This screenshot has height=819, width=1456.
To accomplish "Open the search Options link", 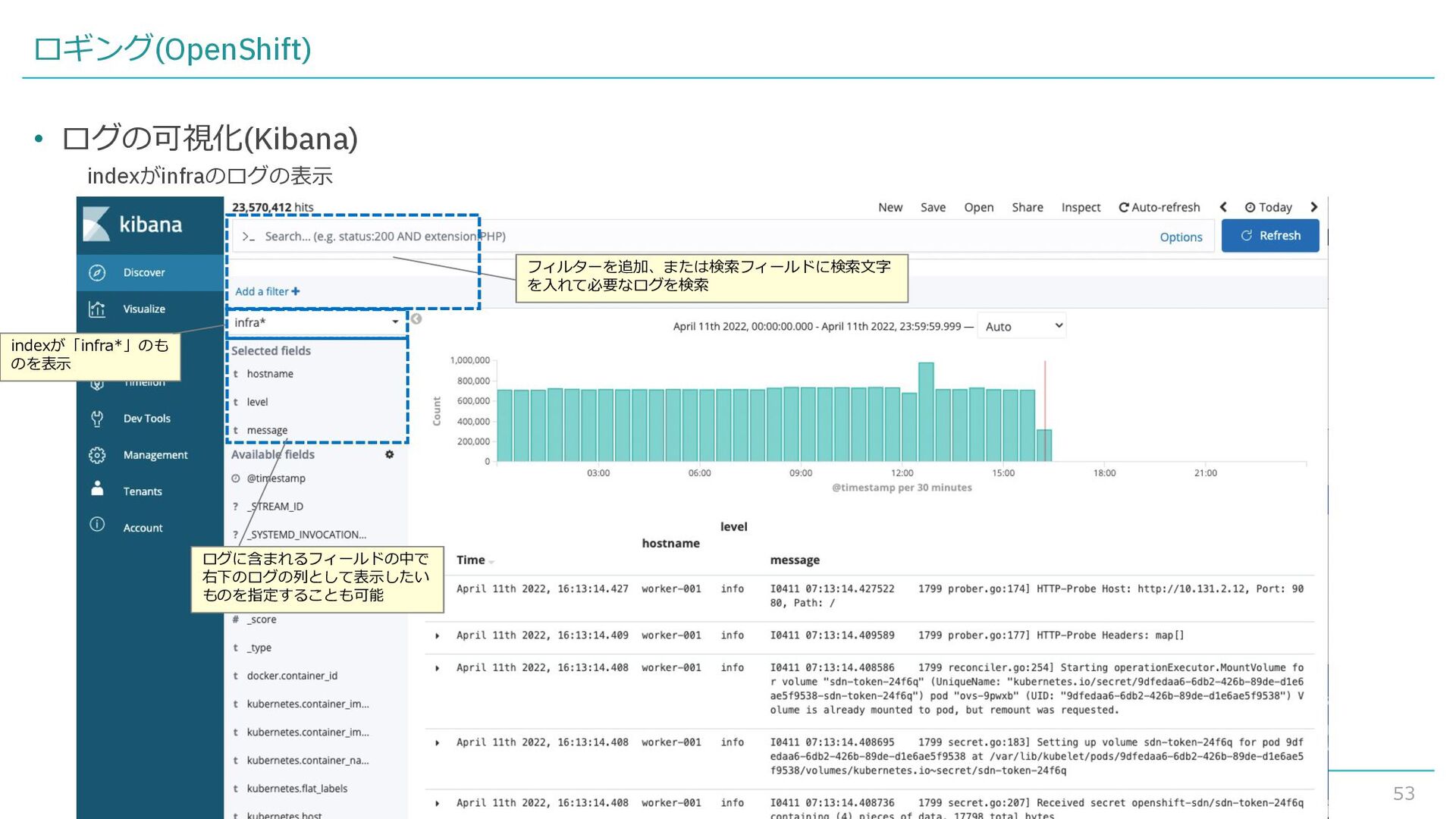I will pos(1181,237).
